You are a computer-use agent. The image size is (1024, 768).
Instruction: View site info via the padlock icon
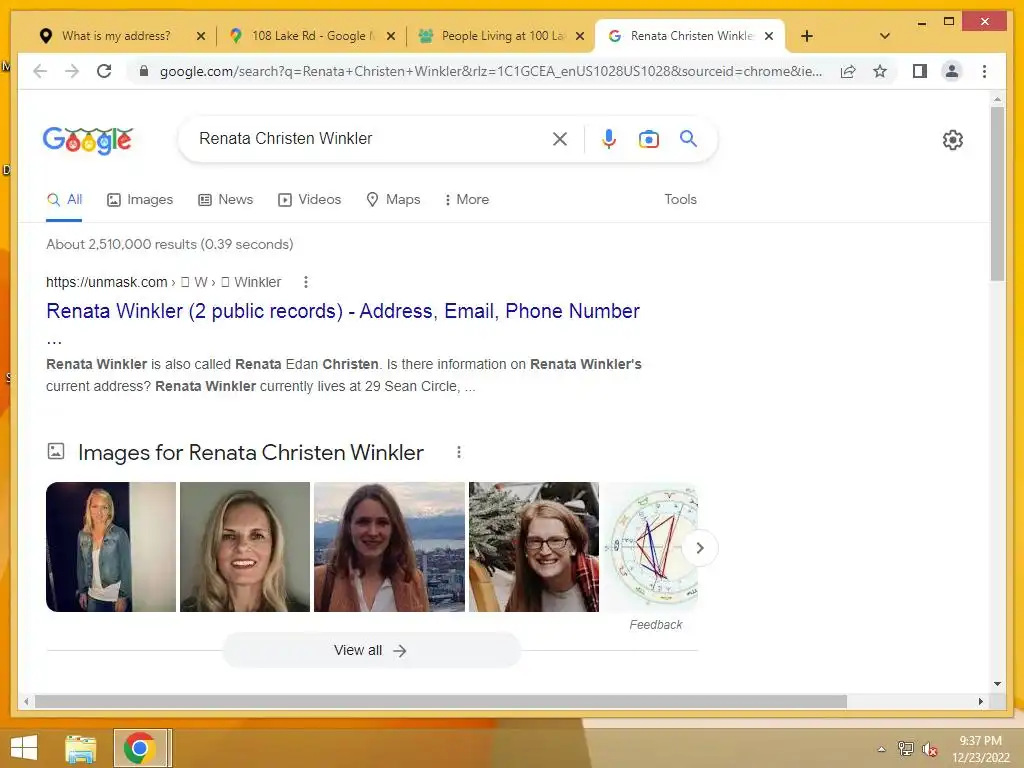(x=144, y=71)
